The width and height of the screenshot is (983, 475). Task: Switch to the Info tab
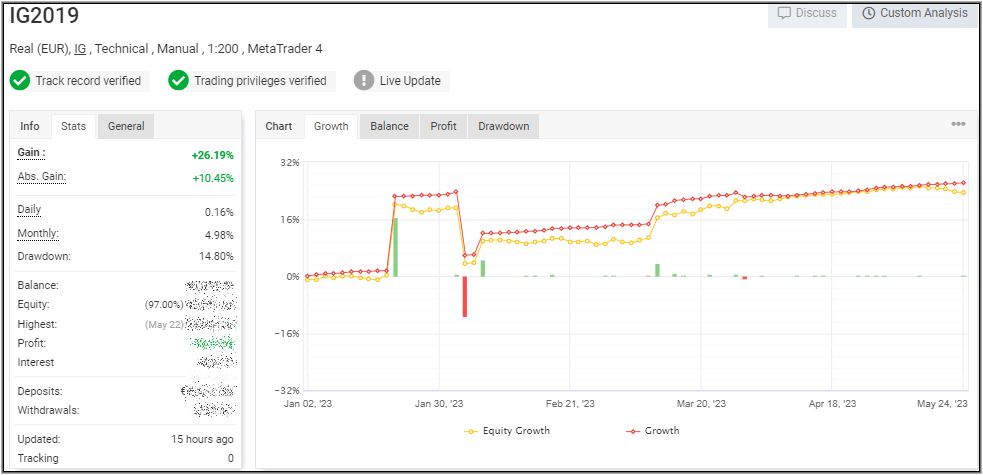click(x=30, y=126)
